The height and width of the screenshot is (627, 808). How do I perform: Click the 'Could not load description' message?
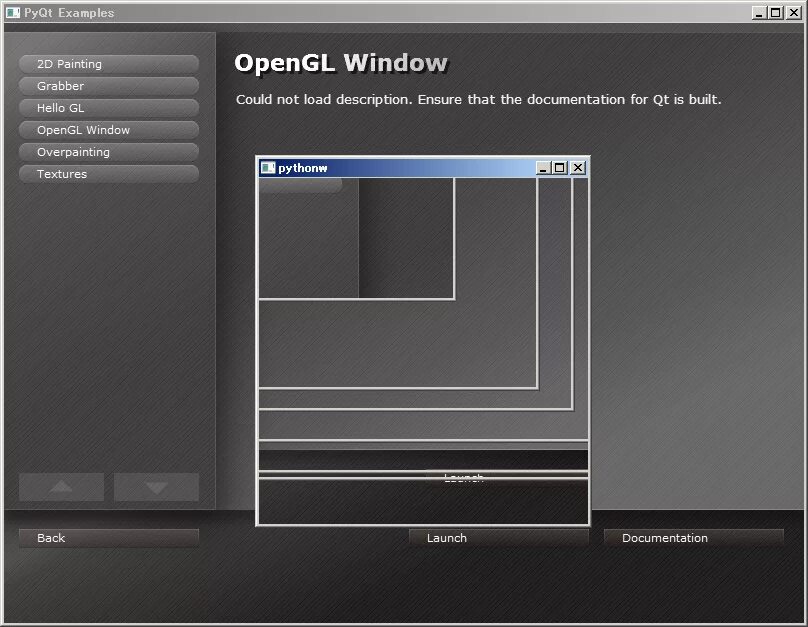[479, 99]
